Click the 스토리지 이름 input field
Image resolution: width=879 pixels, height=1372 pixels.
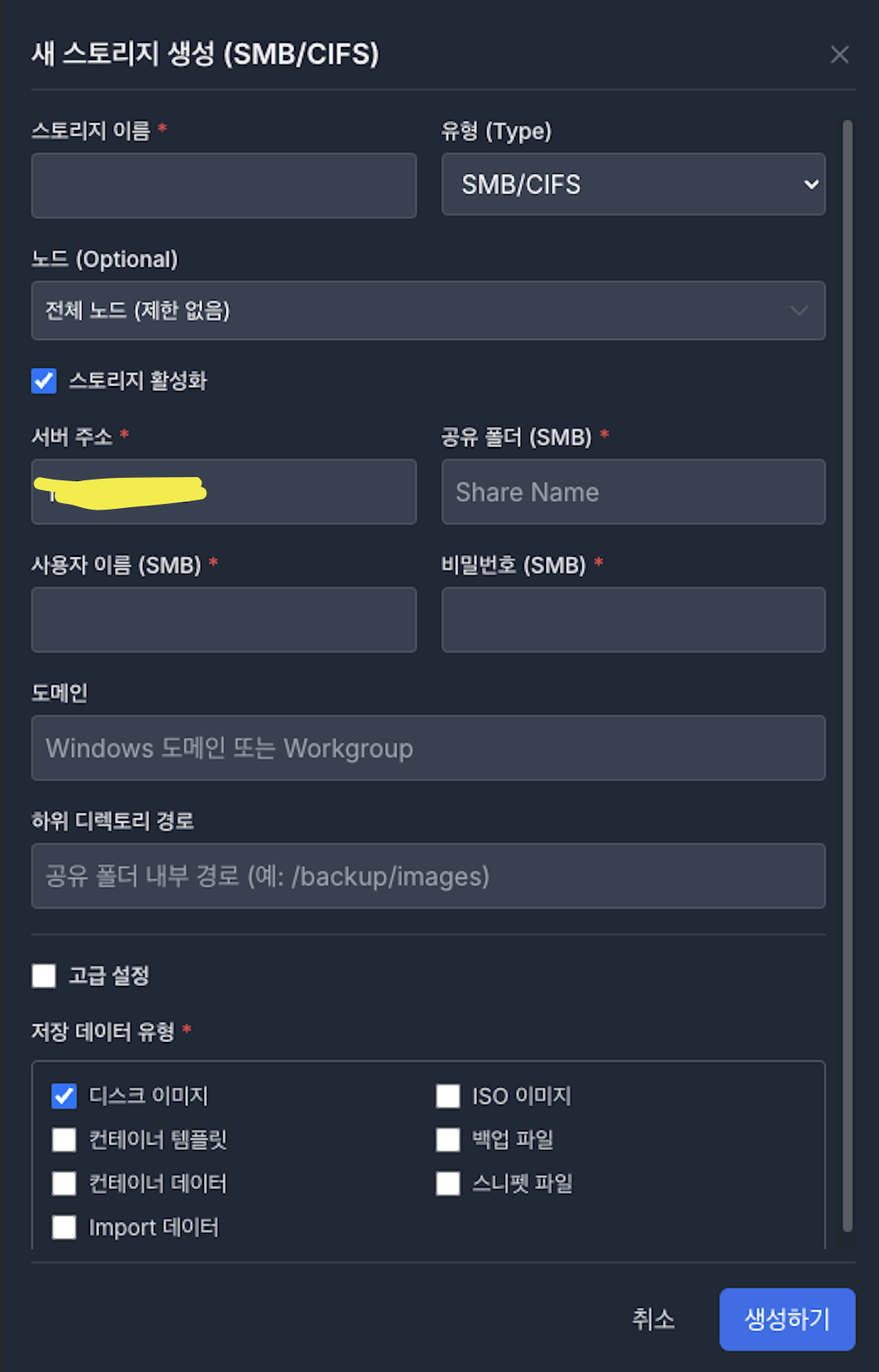click(223, 185)
